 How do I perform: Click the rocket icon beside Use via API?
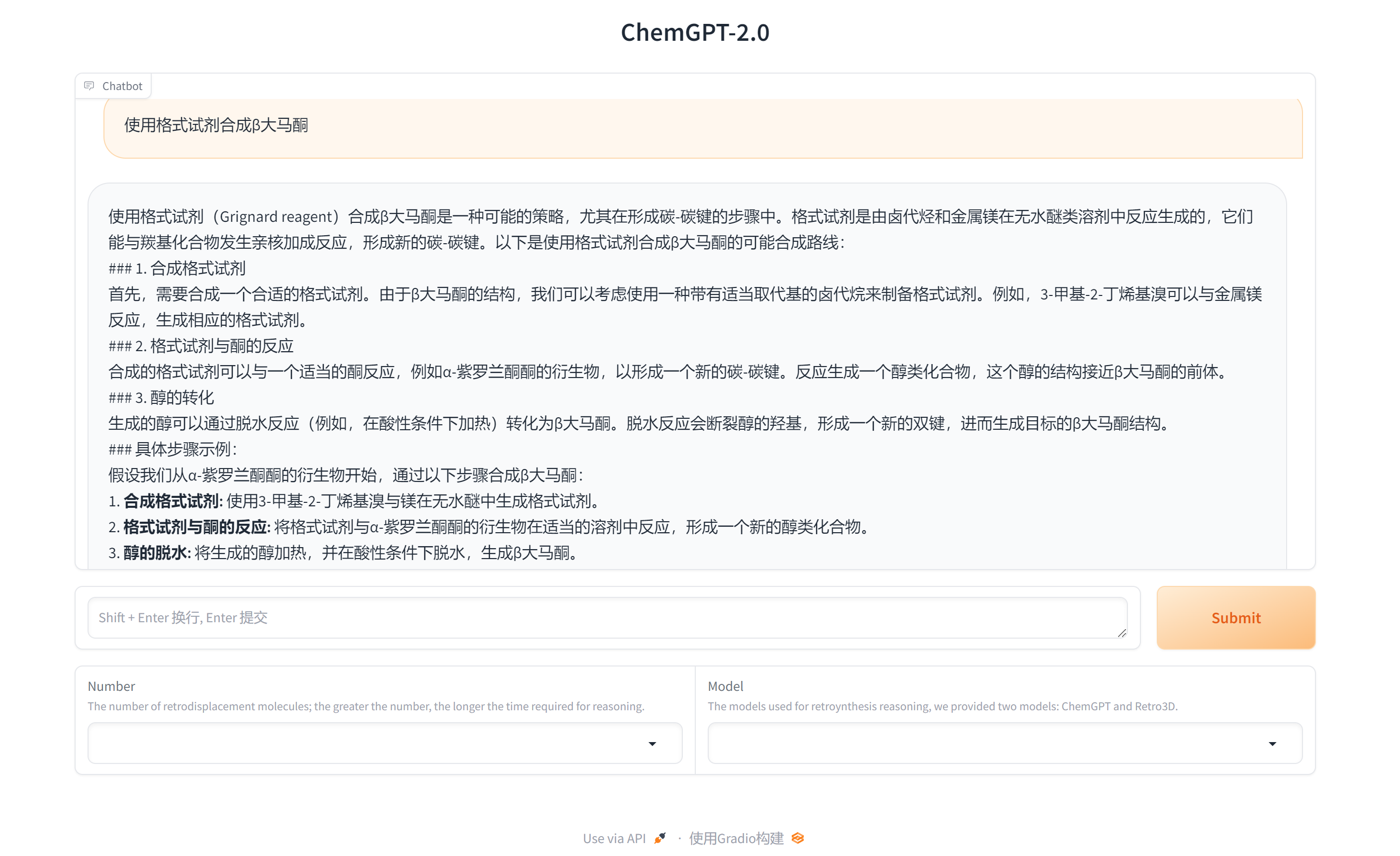[659, 839]
